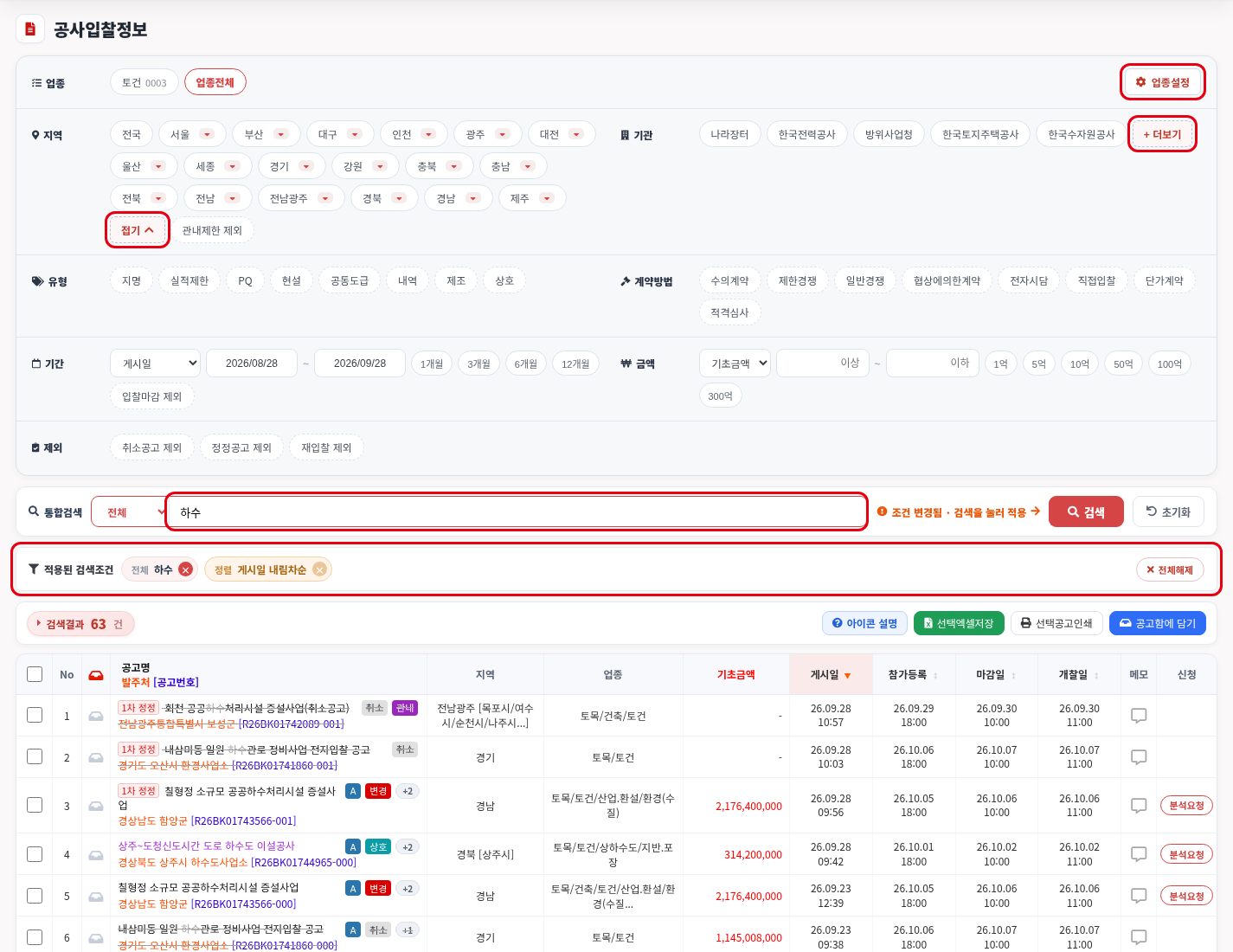Click the 상호 badge on row 4
The image size is (1233, 952).
click(x=378, y=846)
